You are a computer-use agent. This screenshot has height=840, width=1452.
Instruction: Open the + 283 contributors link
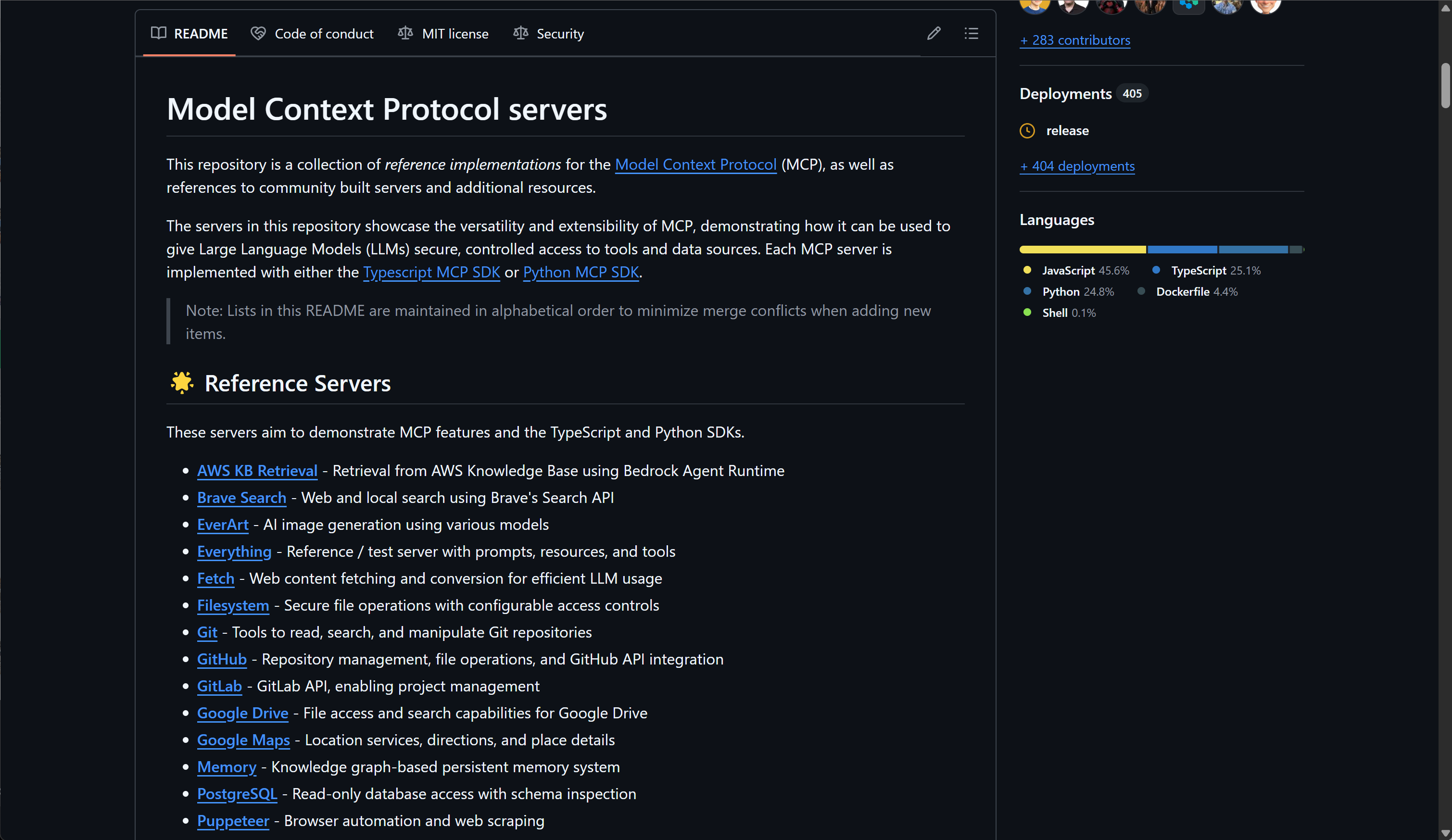pos(1074,40)
